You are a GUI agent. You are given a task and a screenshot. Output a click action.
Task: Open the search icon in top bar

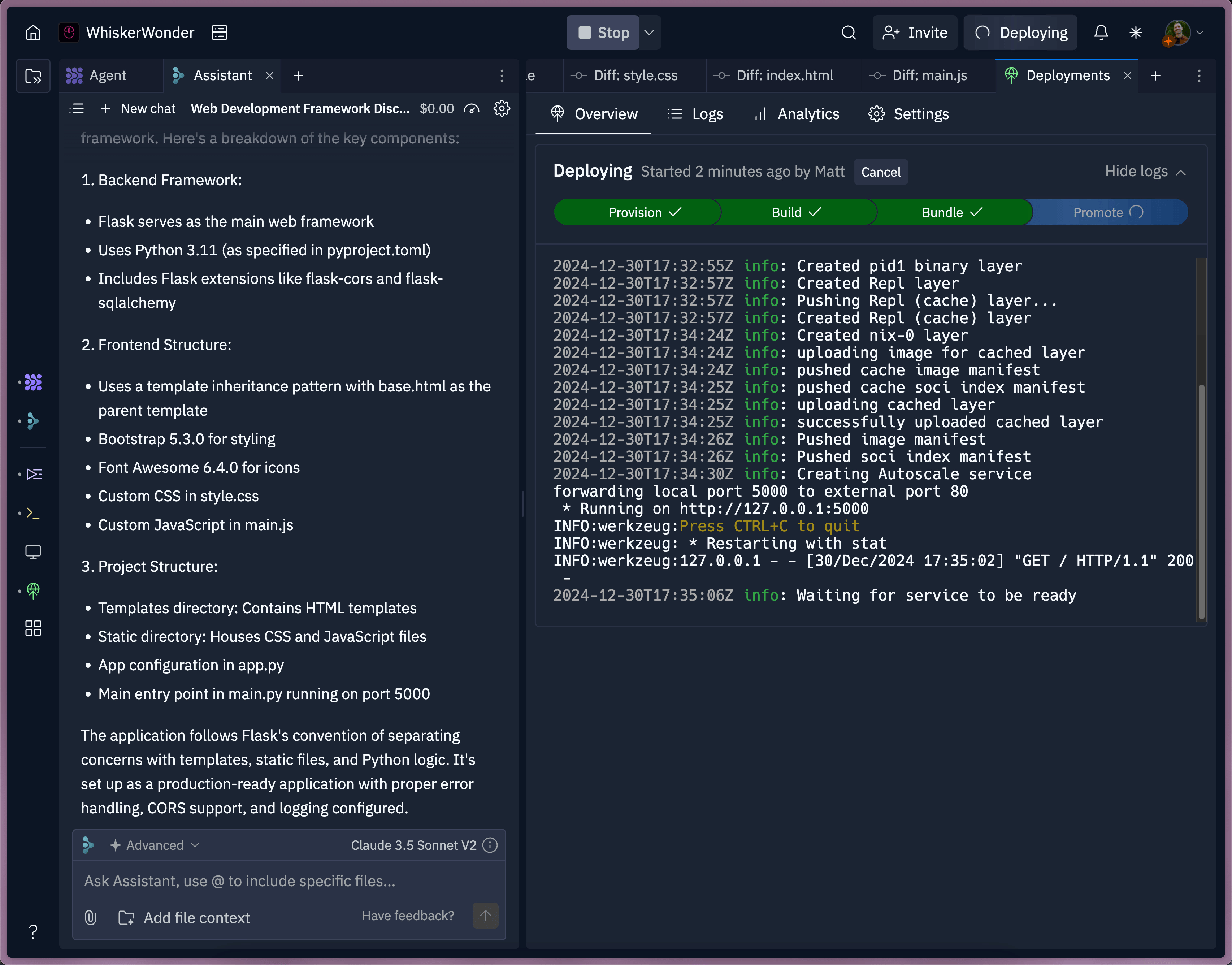849,33
